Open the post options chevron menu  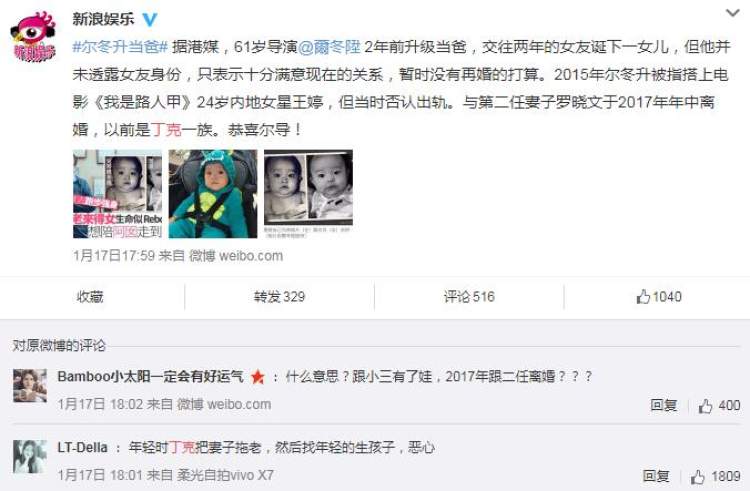732,13
